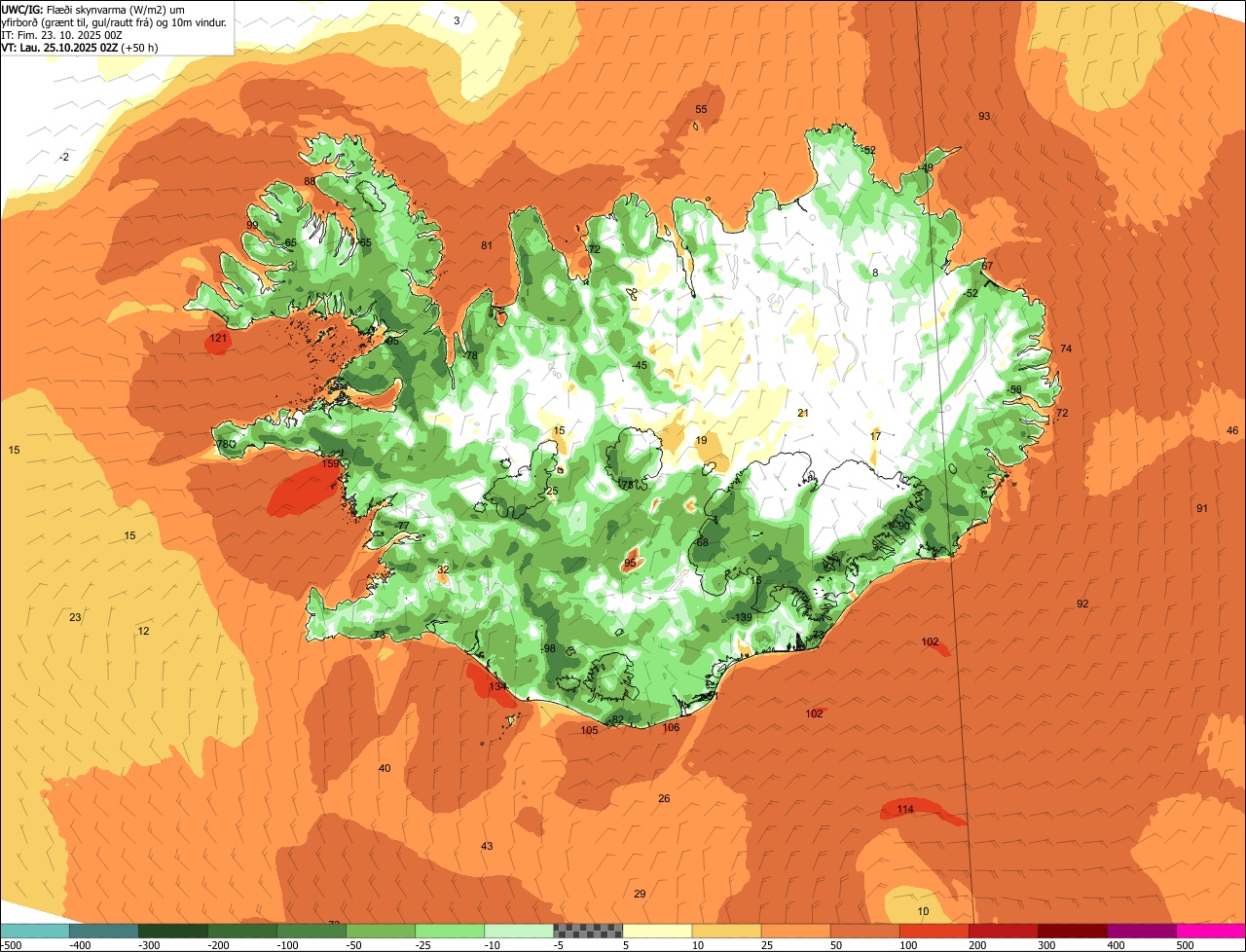Click the map value 29 at the southern edge
This screenshot has width=1246, height=952.
[640, 895]
